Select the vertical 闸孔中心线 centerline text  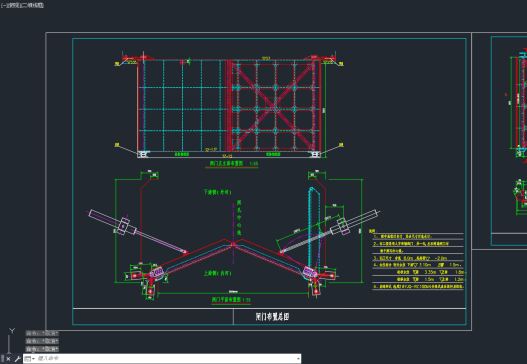239,217
